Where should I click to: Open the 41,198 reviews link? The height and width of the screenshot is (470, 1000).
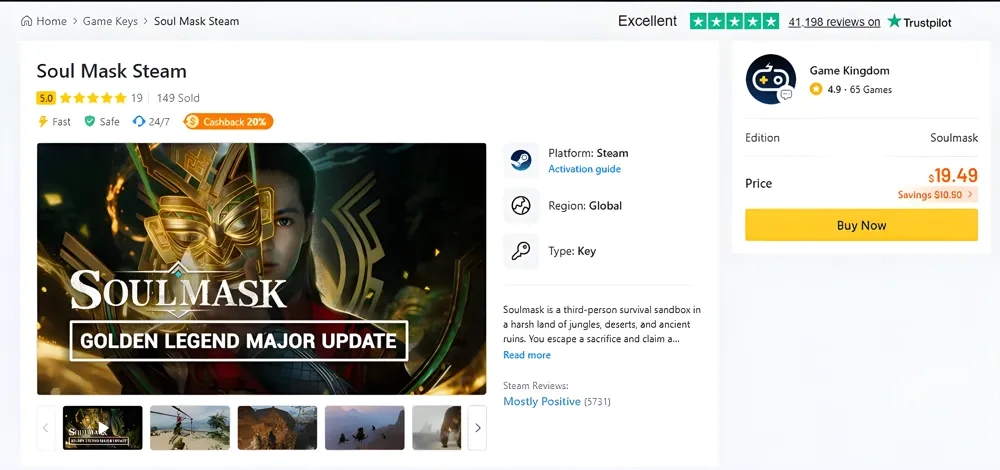pyautogui.click(x=834, y=21)
